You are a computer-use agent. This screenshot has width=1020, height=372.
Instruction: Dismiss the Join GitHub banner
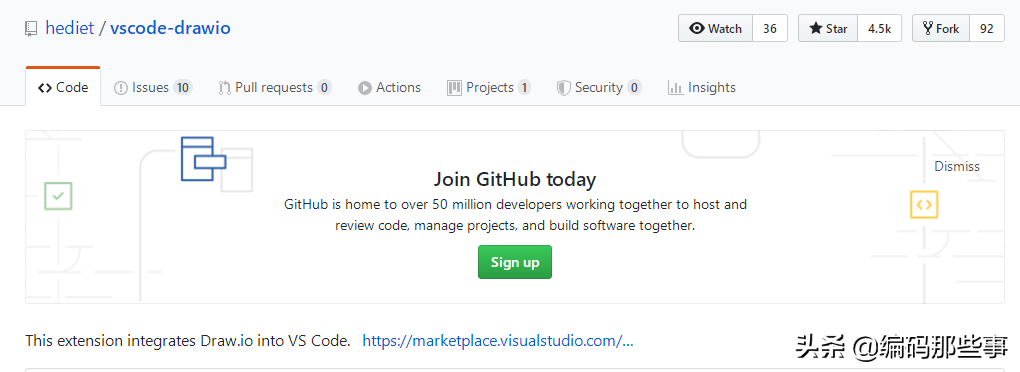[x=957, y=166]
